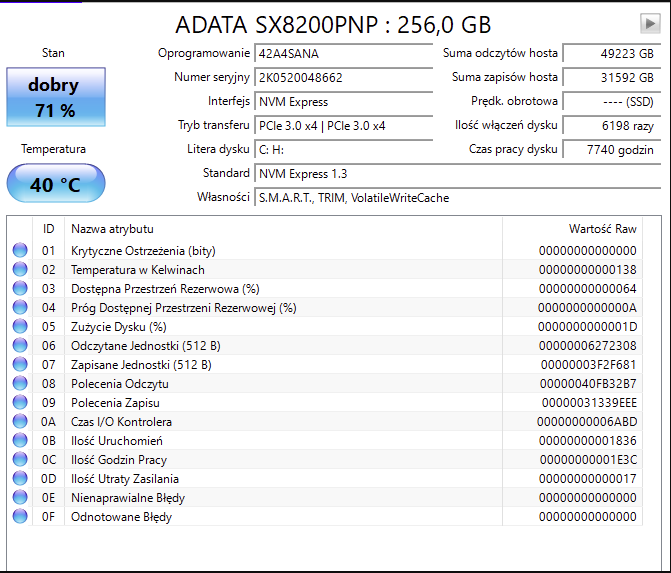
Task: Click the 40 °C temperature indicator
Action: tap(55, 185)
